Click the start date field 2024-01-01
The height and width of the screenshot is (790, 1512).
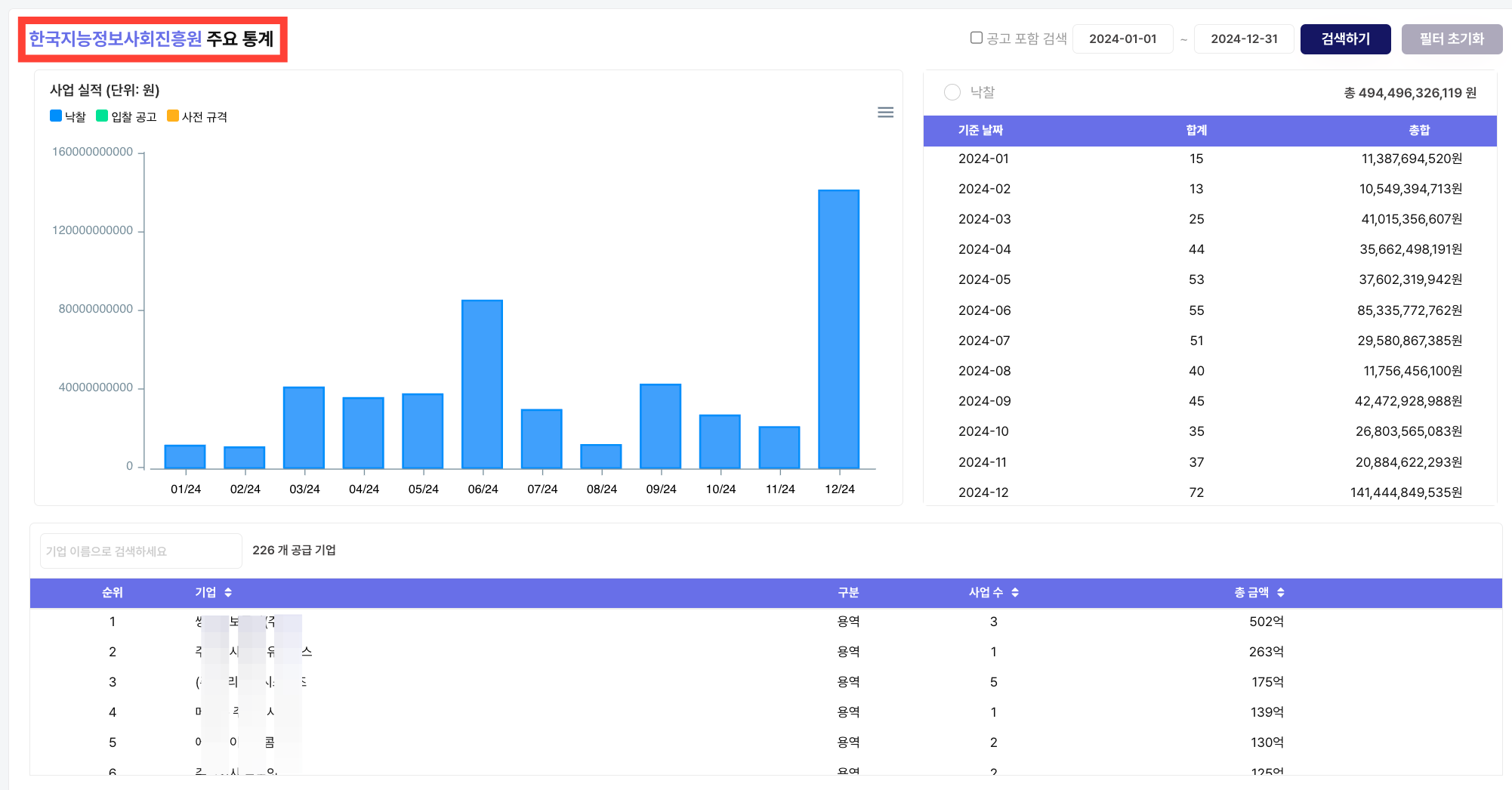[x=1122, y=39]
